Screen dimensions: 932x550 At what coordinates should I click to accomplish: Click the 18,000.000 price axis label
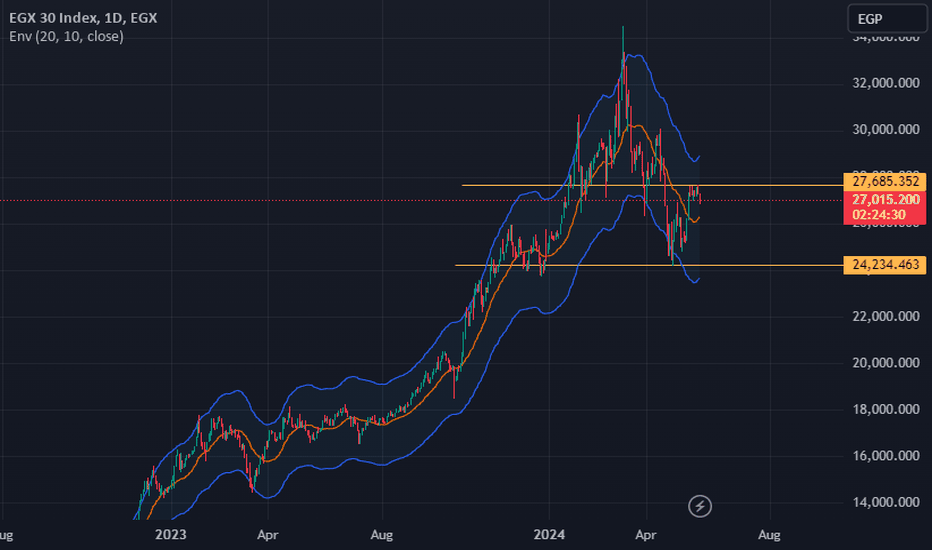tap(886, 409)
